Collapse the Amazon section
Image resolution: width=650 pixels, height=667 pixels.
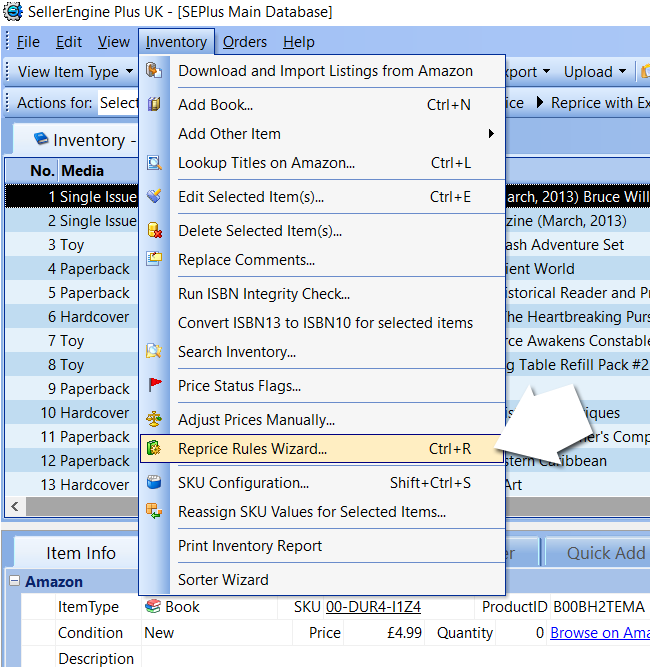[x=14, y=581]
